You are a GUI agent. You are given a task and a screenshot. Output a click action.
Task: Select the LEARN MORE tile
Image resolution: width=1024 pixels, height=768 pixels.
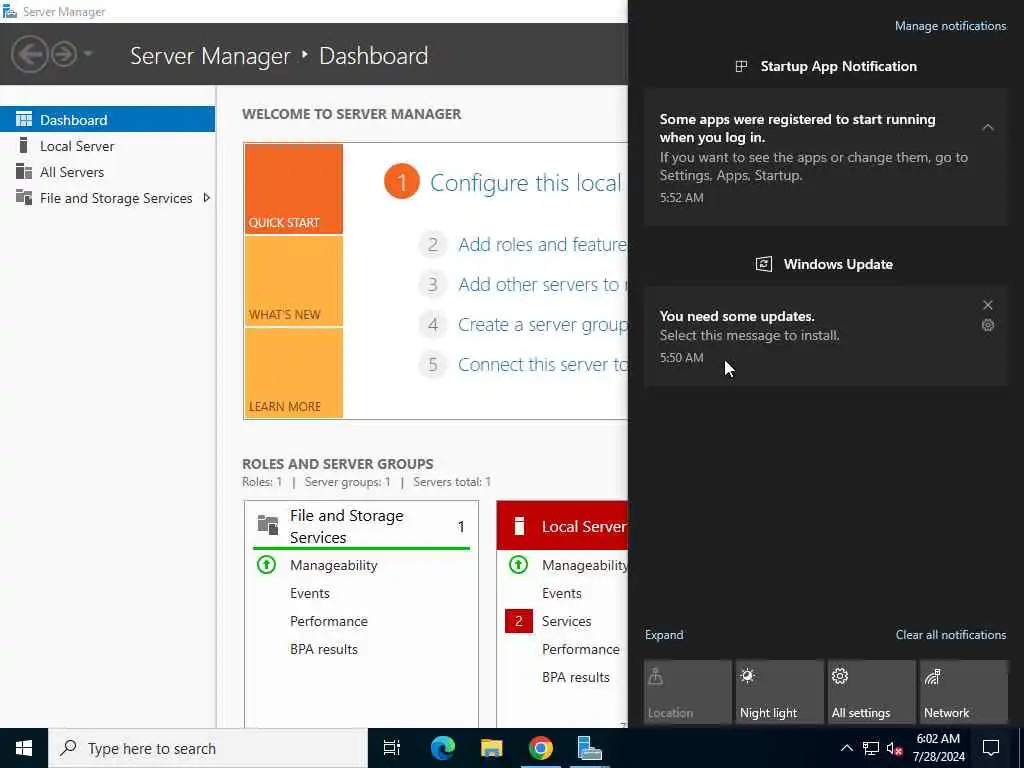click(x=293, y=373)
